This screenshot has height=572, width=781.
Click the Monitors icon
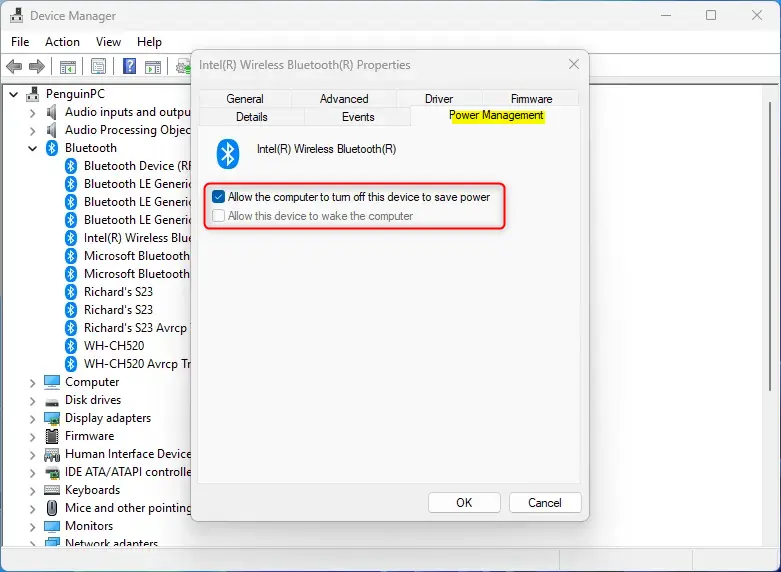coord(52,526)
